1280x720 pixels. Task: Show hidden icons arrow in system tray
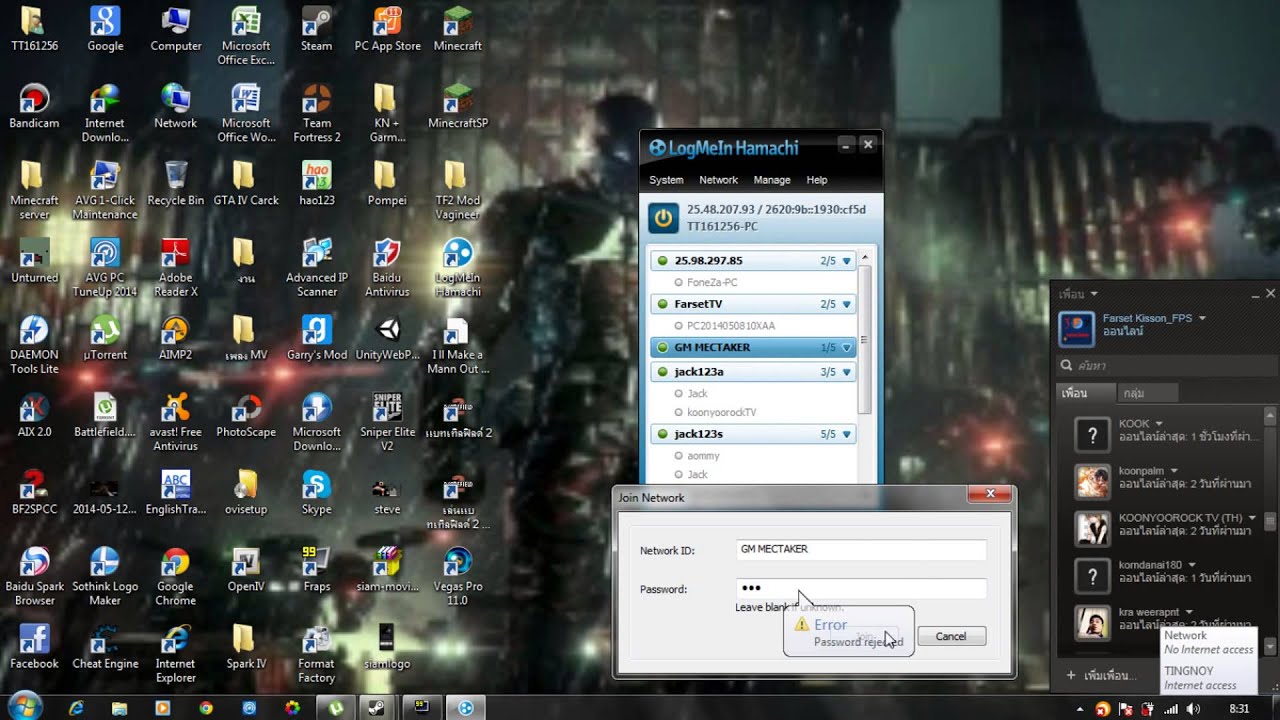1082,708
